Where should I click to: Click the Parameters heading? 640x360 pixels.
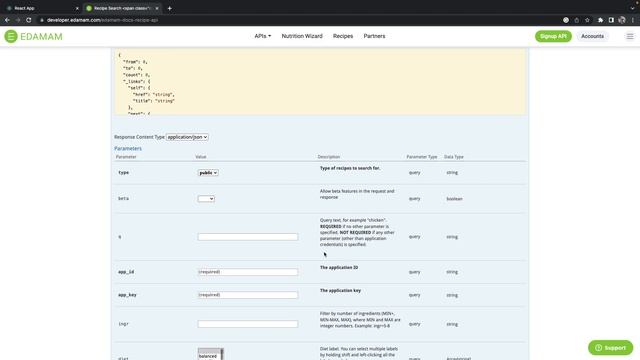128,149
